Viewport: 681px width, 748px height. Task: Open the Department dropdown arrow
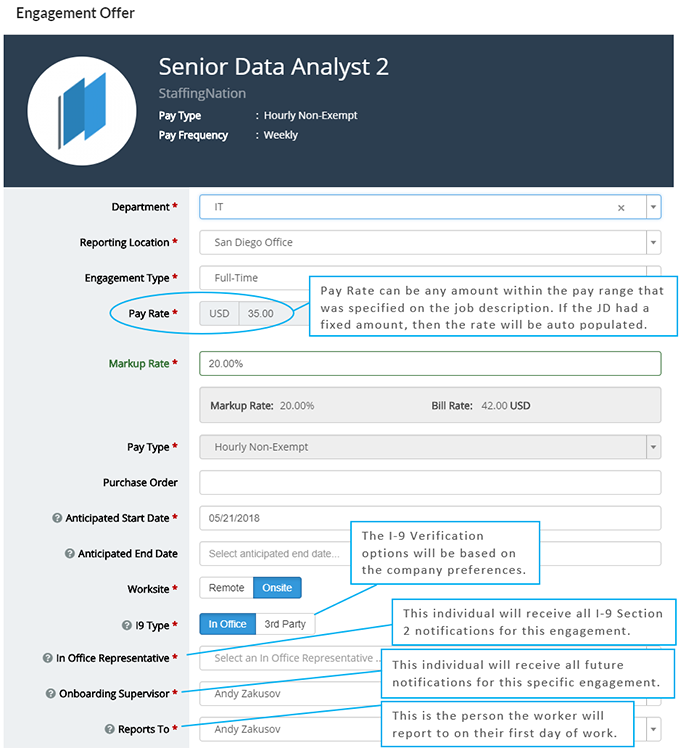[653, 207]
